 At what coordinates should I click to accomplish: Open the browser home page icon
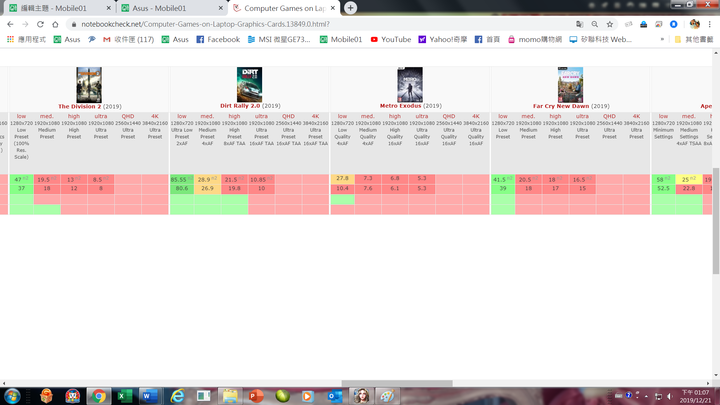coord(55,24)
